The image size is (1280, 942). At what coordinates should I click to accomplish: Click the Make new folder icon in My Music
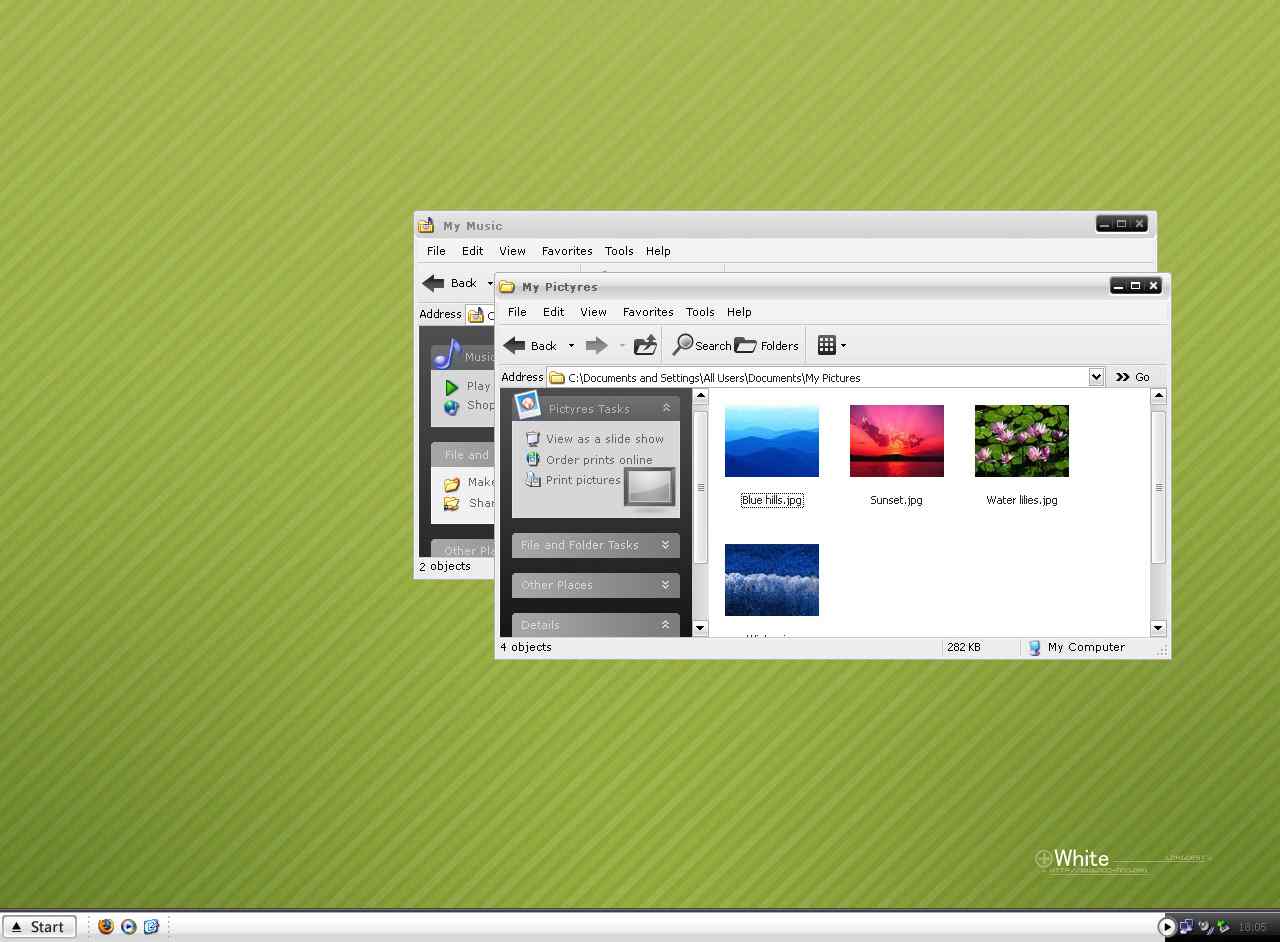point(452,483)
